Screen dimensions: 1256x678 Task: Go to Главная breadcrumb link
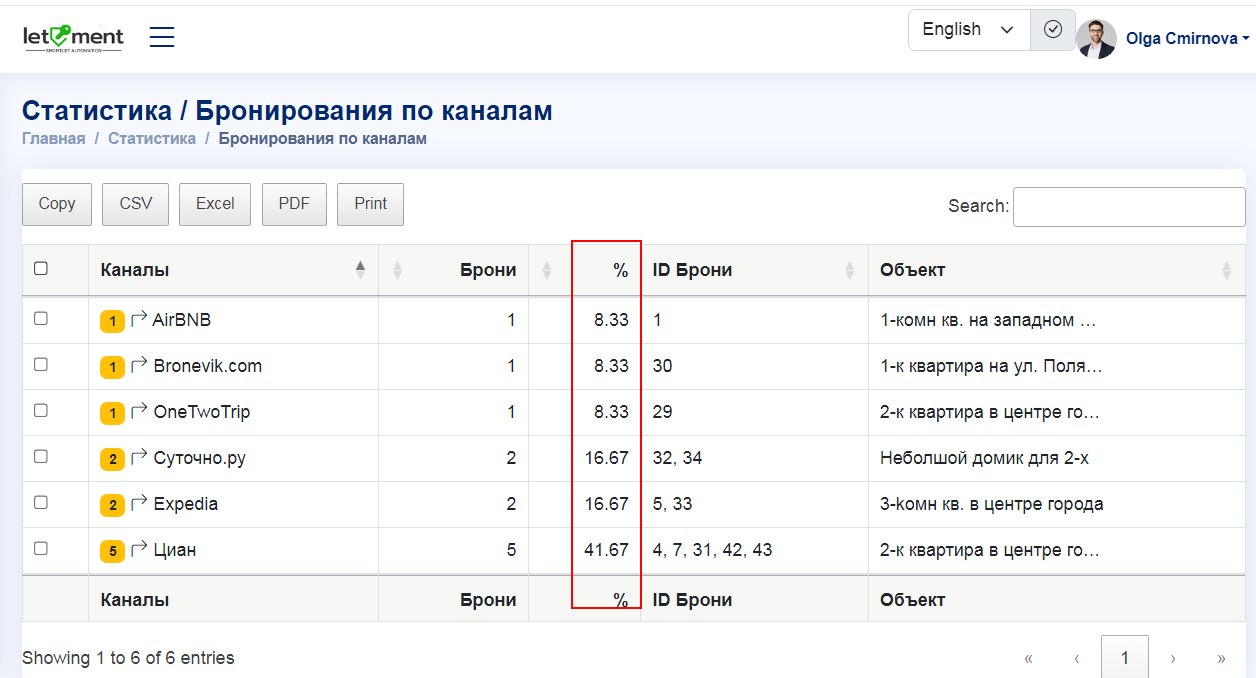(x=54, y=139)
